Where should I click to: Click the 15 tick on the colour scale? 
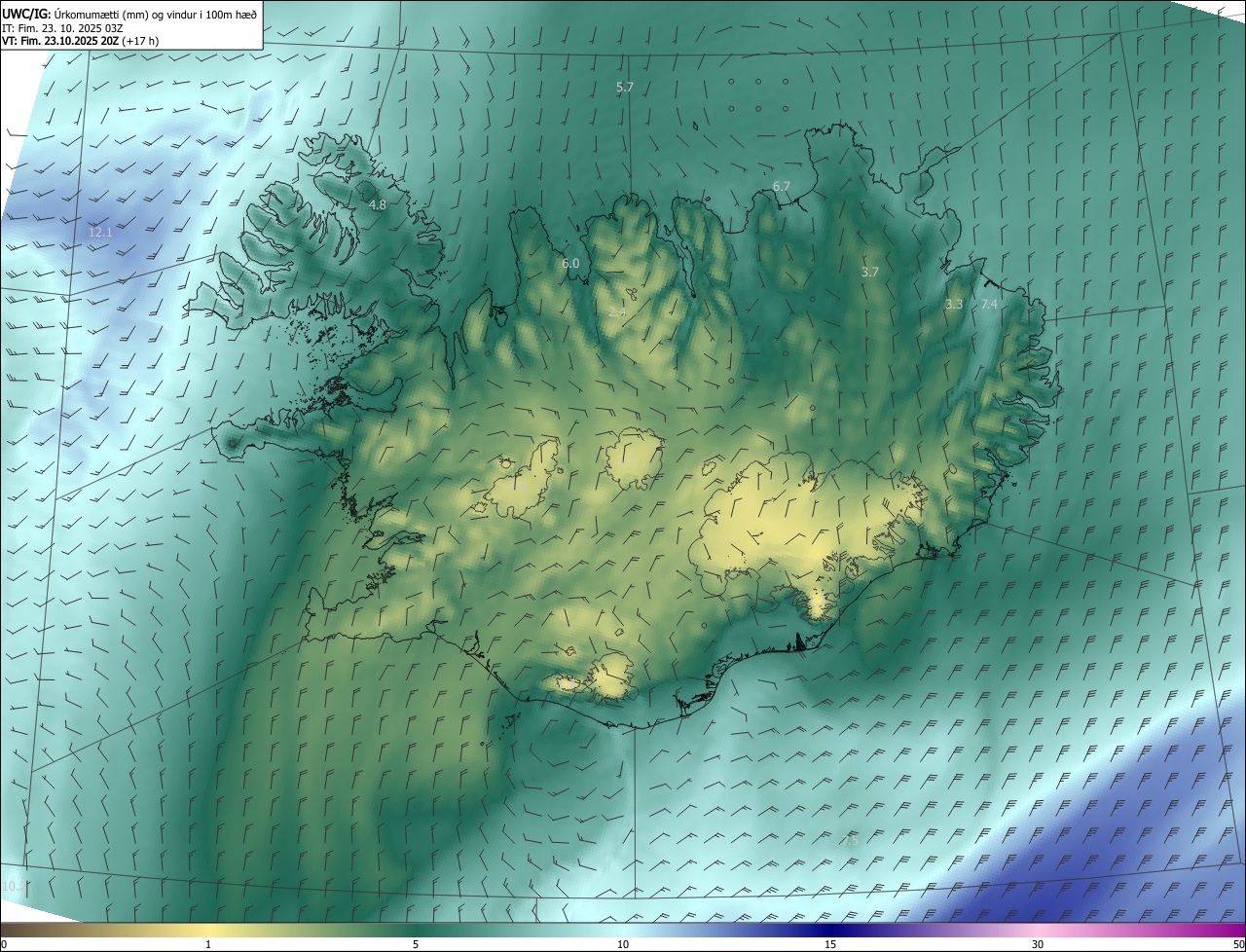click(x=830, y=945)
